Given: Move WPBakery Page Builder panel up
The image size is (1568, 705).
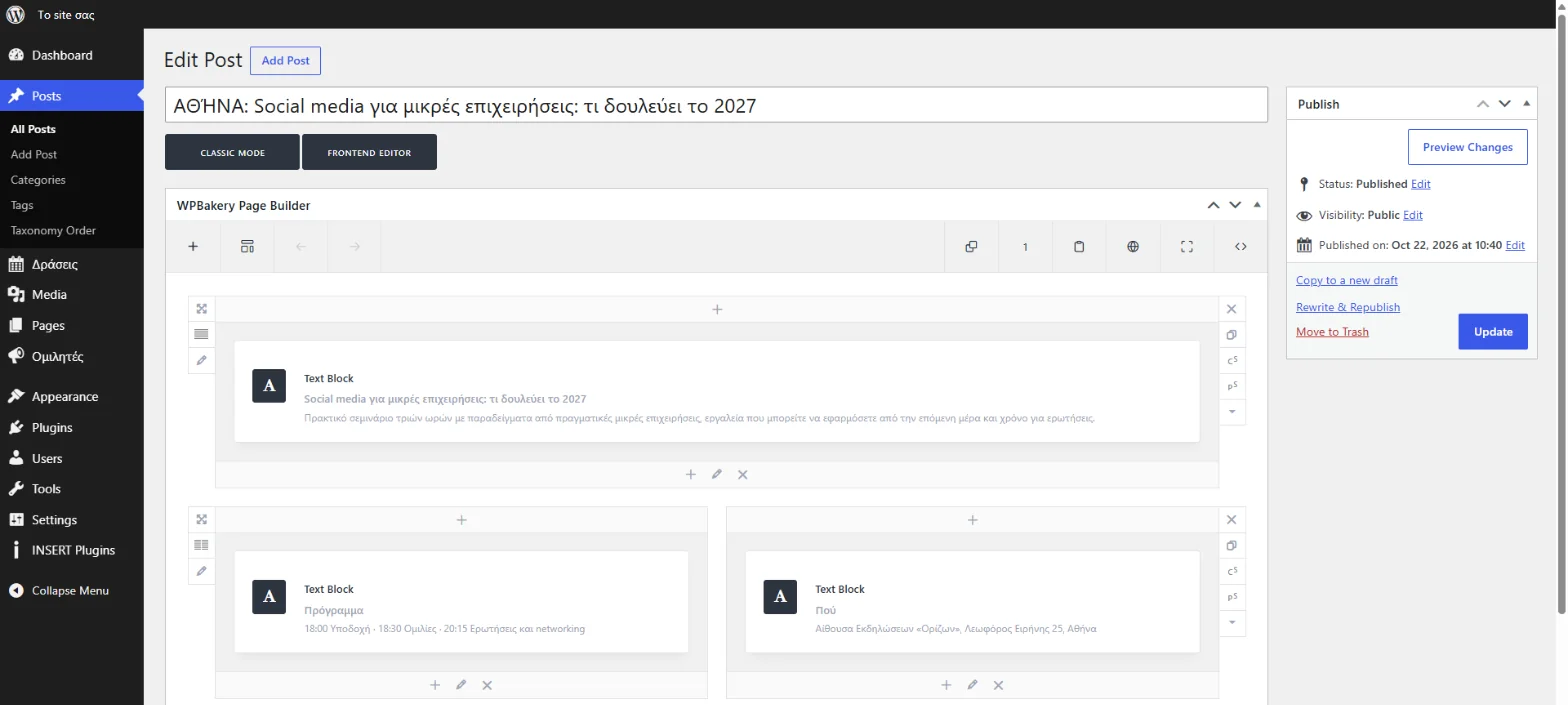Looking at the screenshot, I should pyautogui.click(x=1213, y=205).
